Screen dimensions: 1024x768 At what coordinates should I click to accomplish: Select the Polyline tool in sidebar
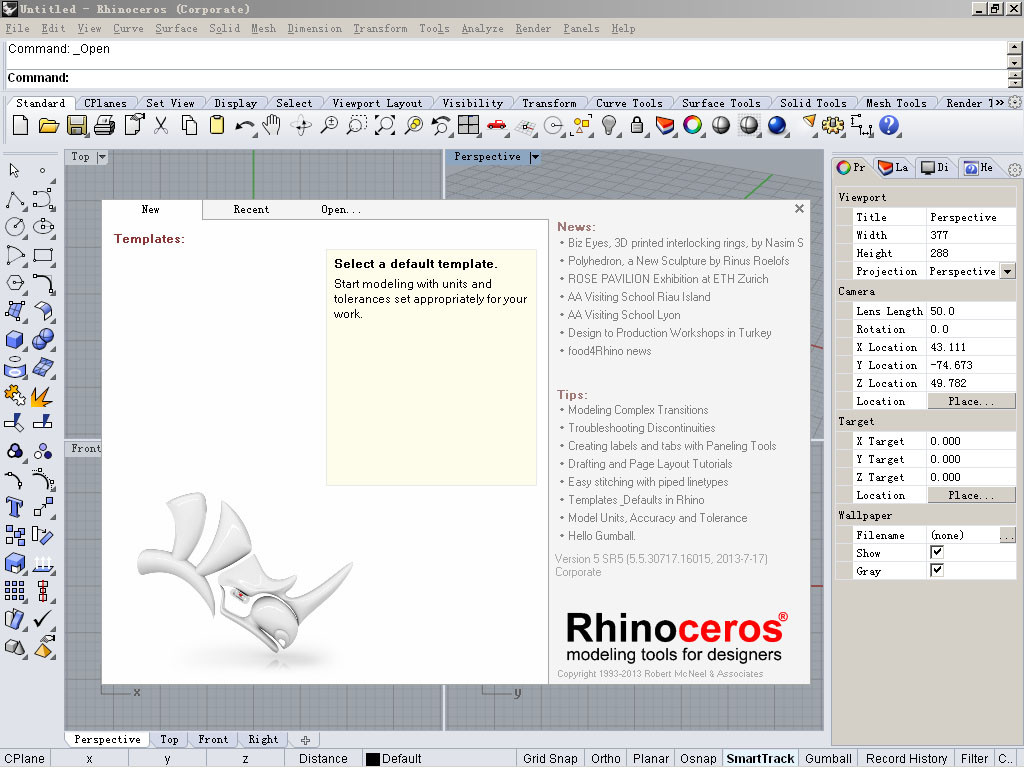click(15, 199)
